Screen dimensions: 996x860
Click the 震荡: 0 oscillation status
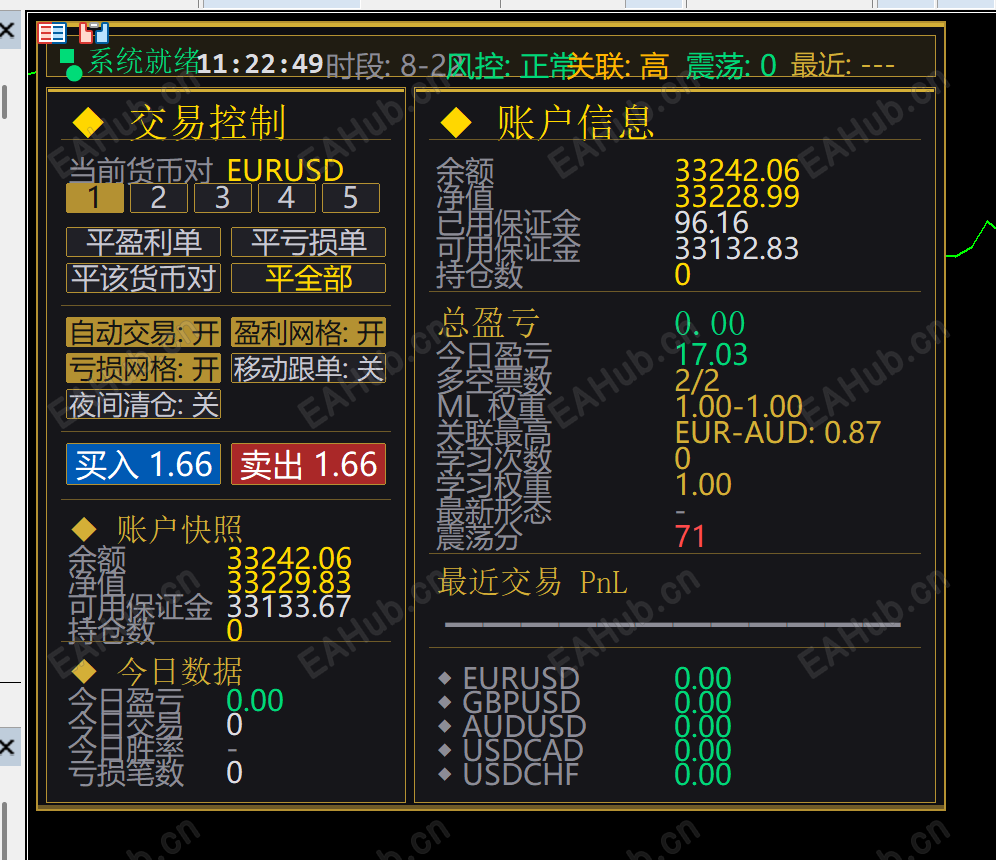point(731,65)
